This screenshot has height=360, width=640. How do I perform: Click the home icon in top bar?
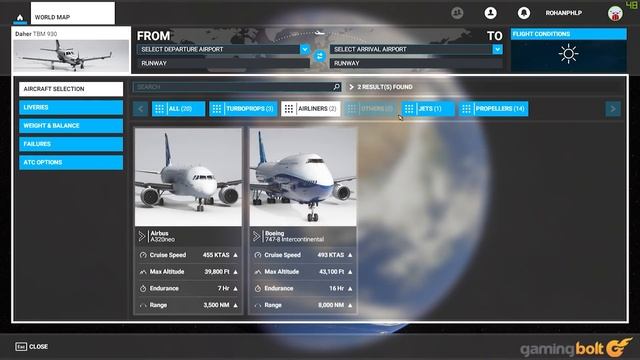tap(20, 17)
